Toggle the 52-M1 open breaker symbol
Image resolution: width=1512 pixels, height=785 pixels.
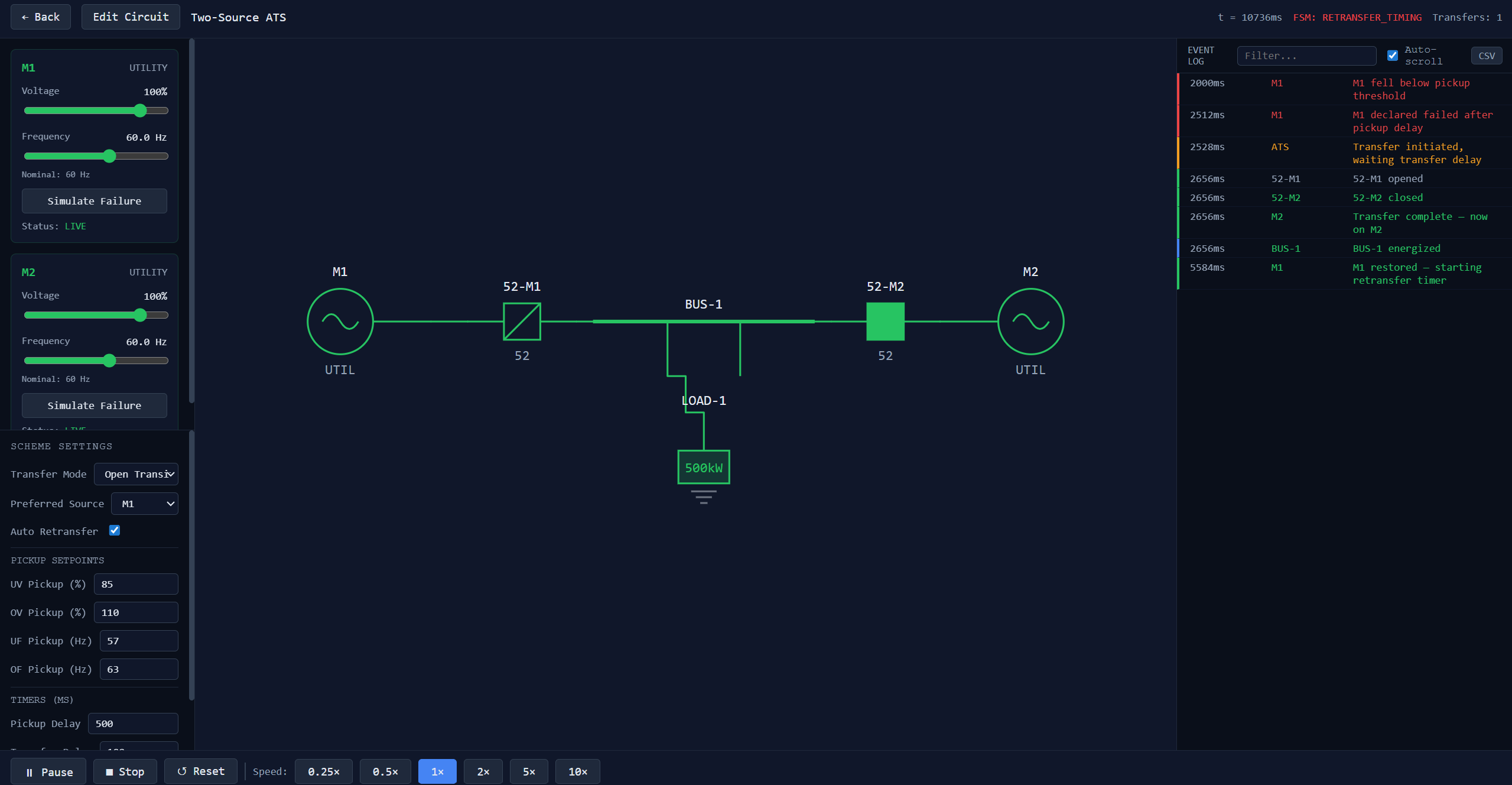click(522, 322)
